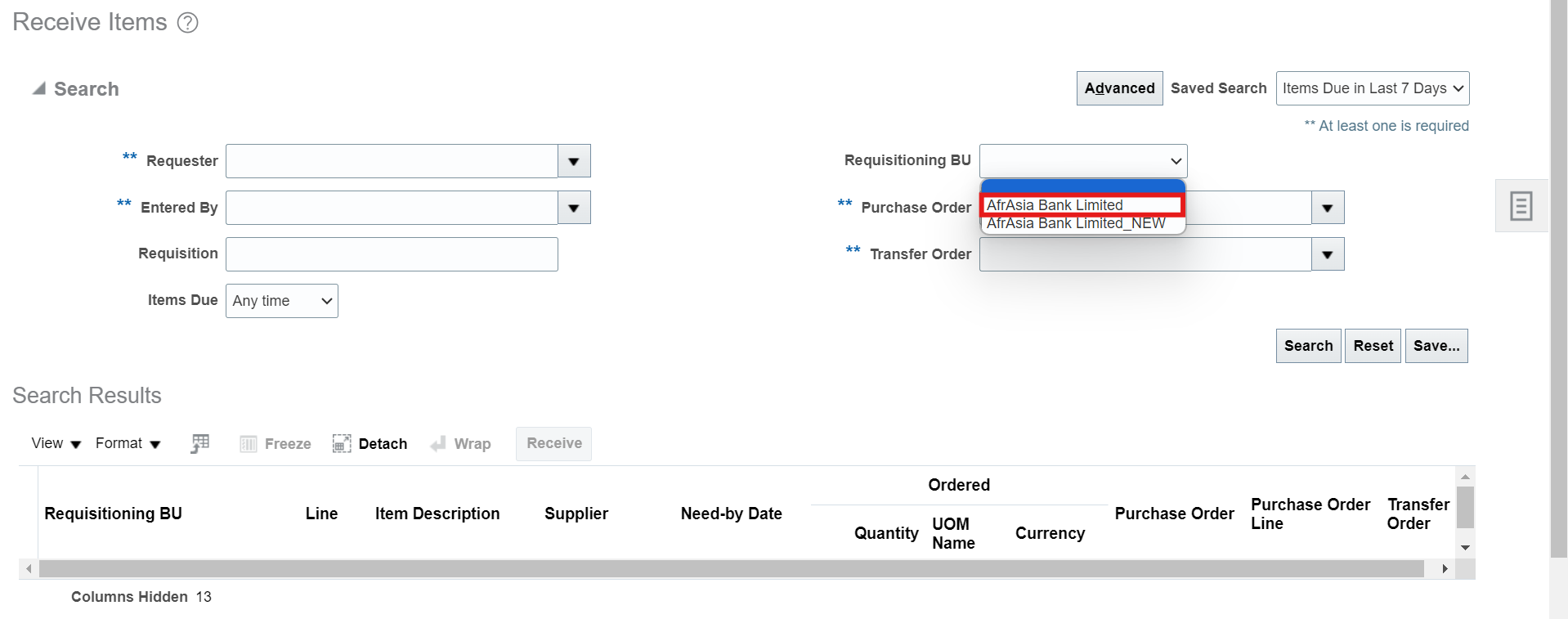Click the Reset button
1568x619 pixels.
pos(1372,345)
